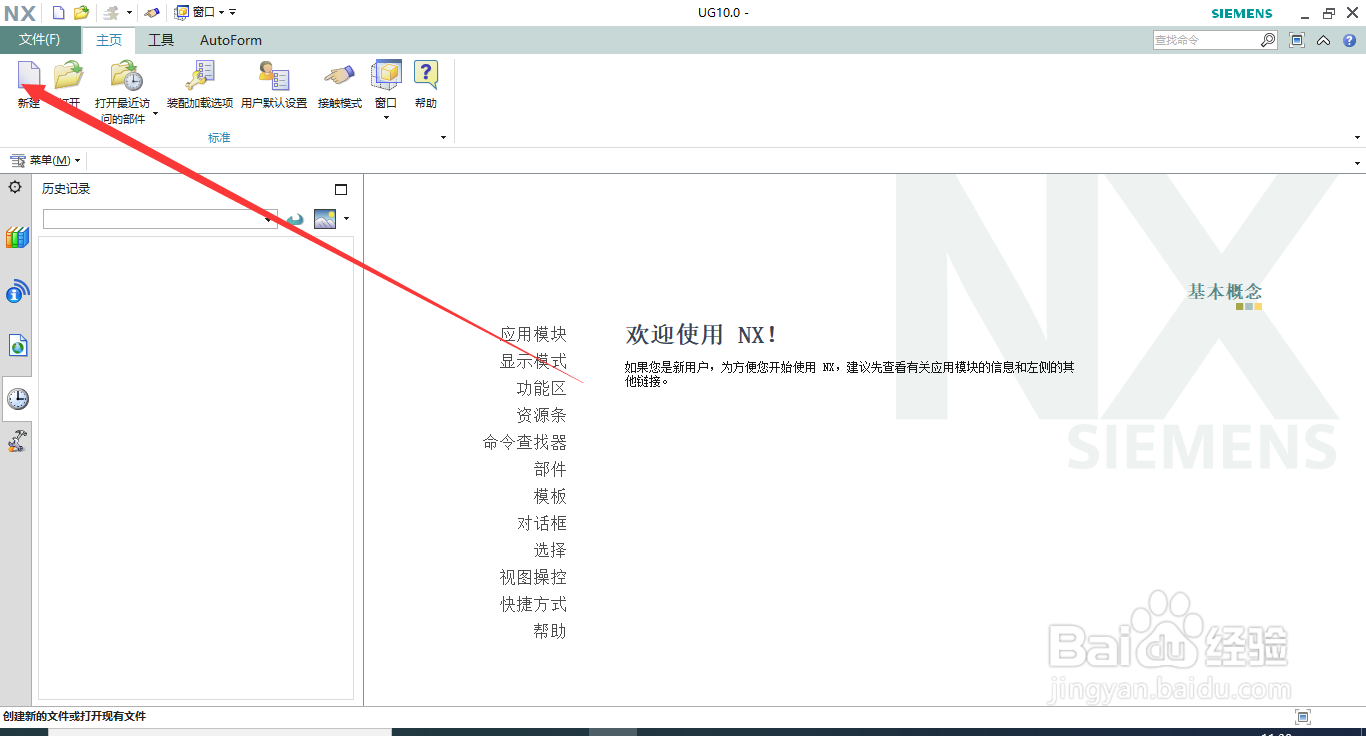This screenshot has height=736, width=1366.
Task: Restore down the UG10.0 window
Action: pyautogui.click(x=1328, y=13)
